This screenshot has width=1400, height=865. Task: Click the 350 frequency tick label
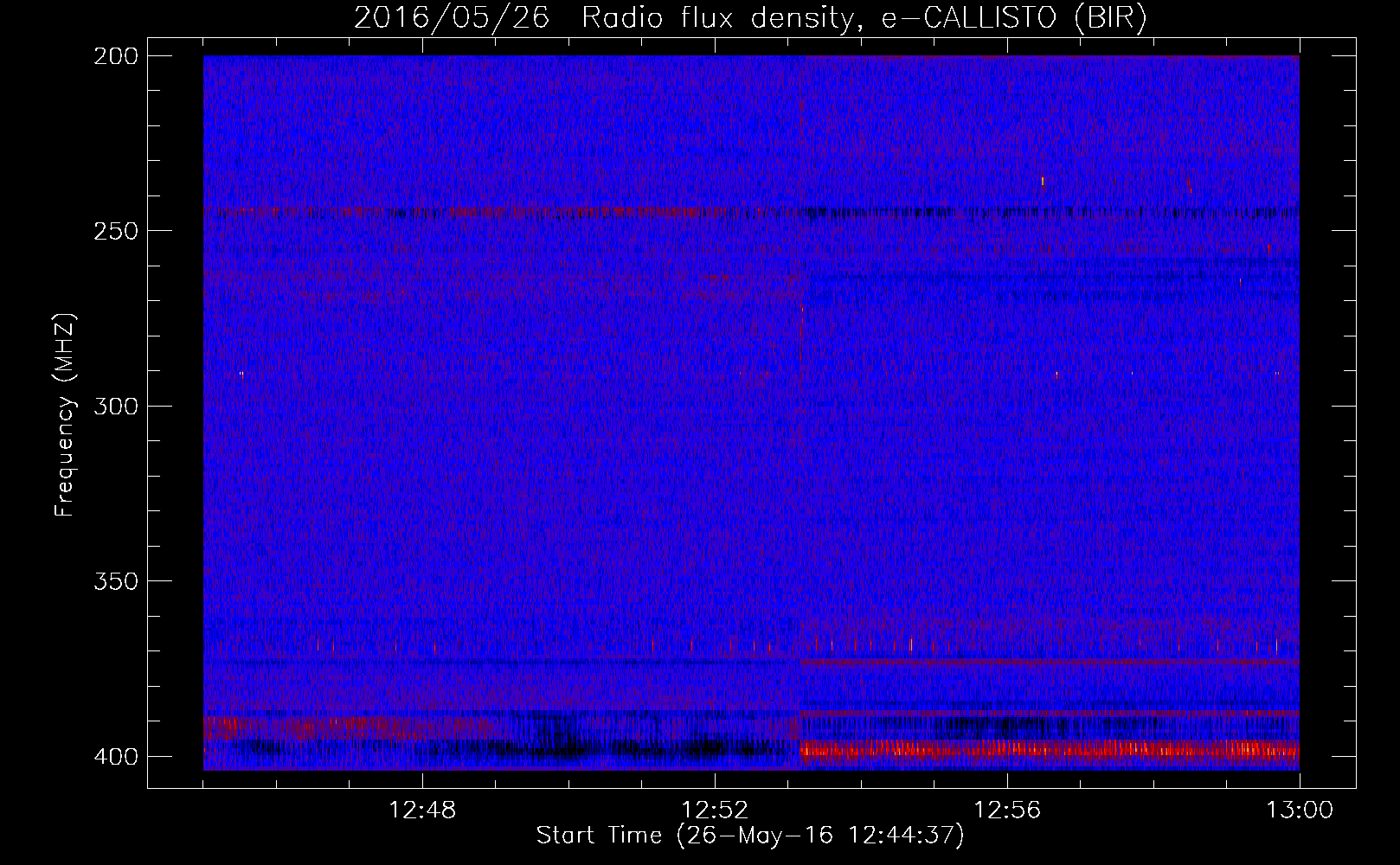(x=116, y=580)
